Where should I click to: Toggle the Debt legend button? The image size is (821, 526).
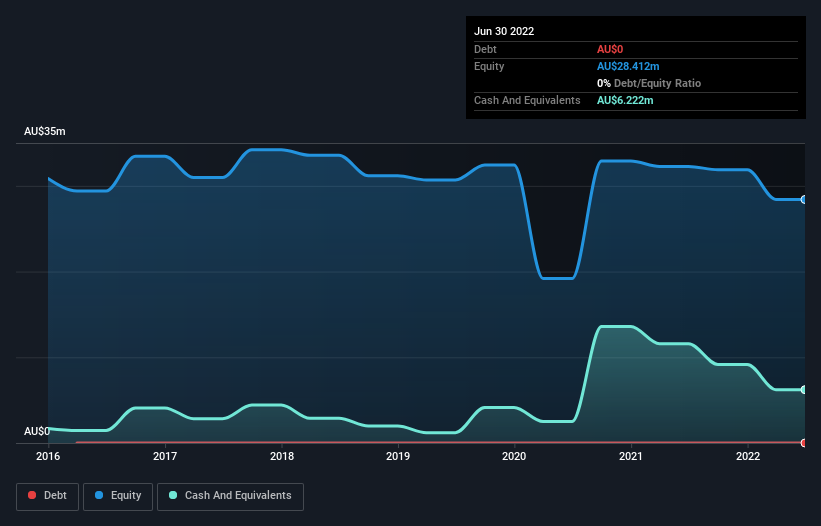47,496
